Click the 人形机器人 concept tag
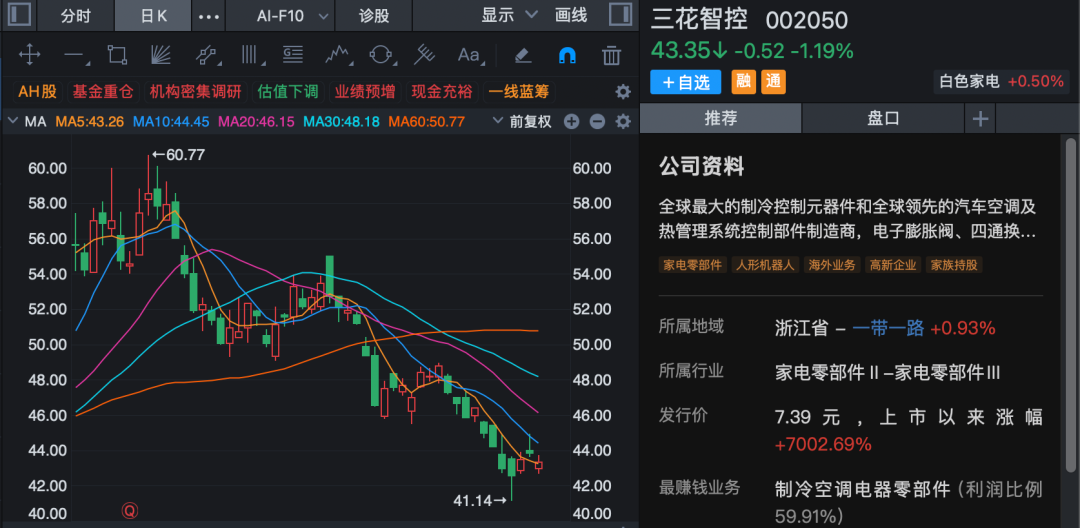The image size is (1080, 528). coord(764,265)
